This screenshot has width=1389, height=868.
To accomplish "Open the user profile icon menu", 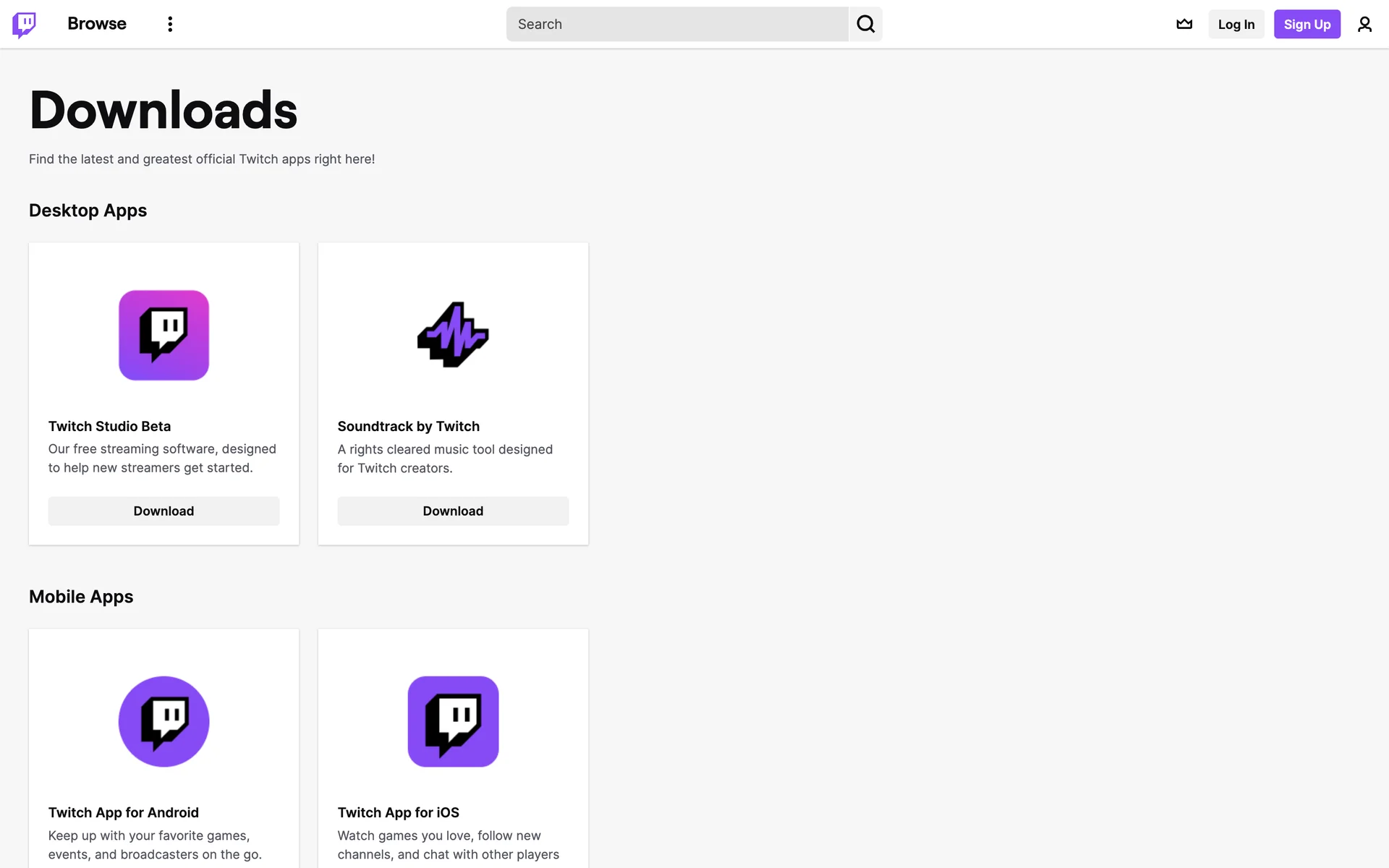I will (1364, 24).
